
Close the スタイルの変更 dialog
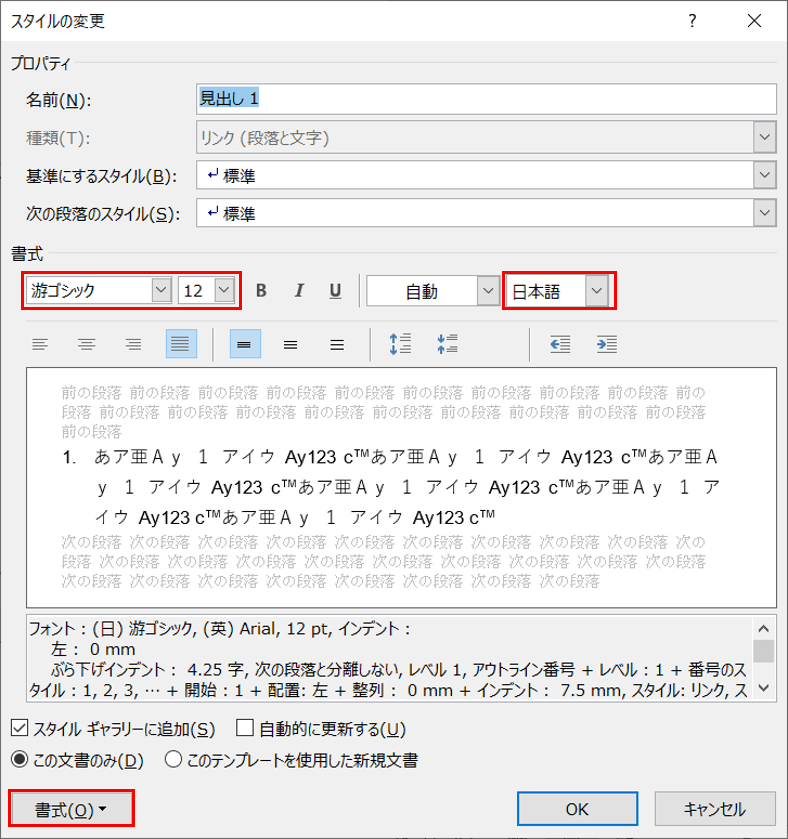(x=754, y=21)
